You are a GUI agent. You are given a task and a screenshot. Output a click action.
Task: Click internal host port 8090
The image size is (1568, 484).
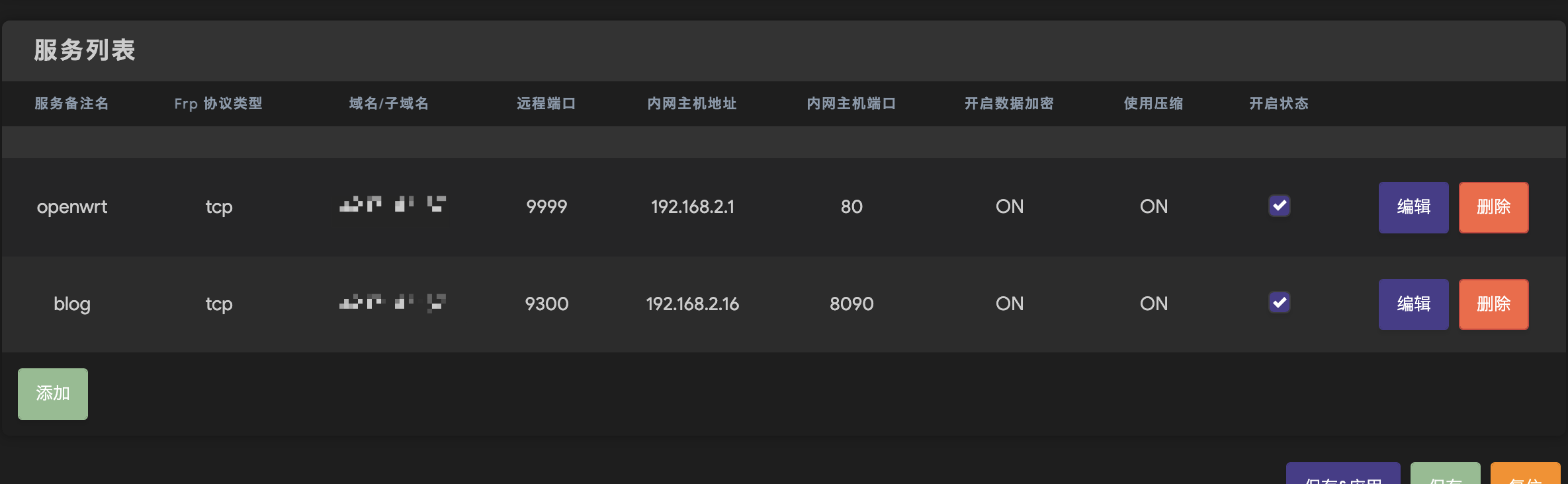pos(851,304)
